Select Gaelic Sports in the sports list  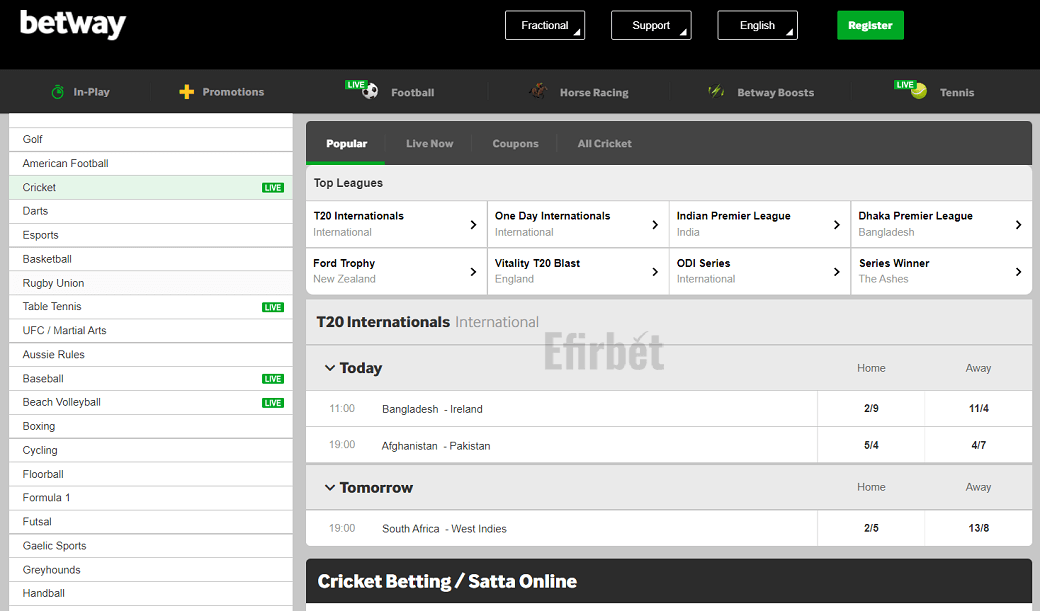tap(151, 545)
